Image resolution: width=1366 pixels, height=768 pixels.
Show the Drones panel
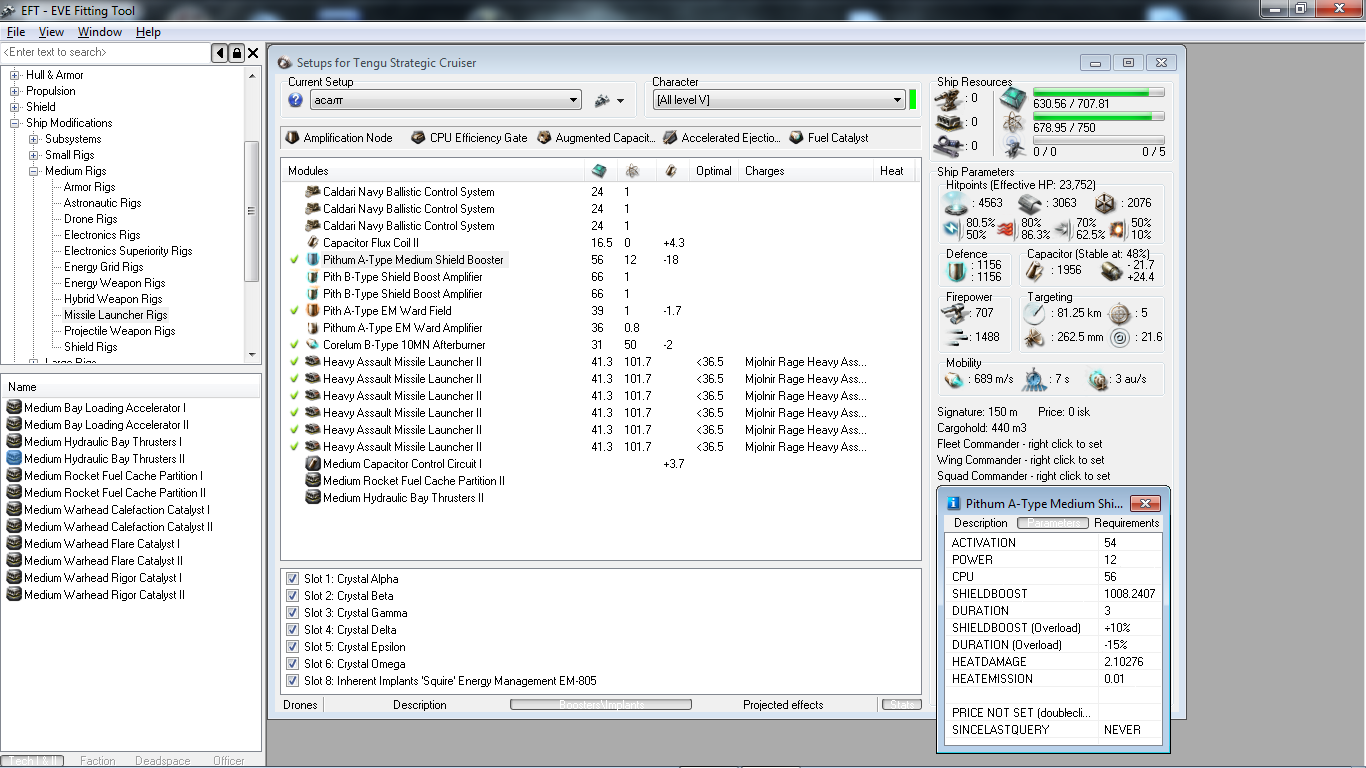click(x=300, y=705)
